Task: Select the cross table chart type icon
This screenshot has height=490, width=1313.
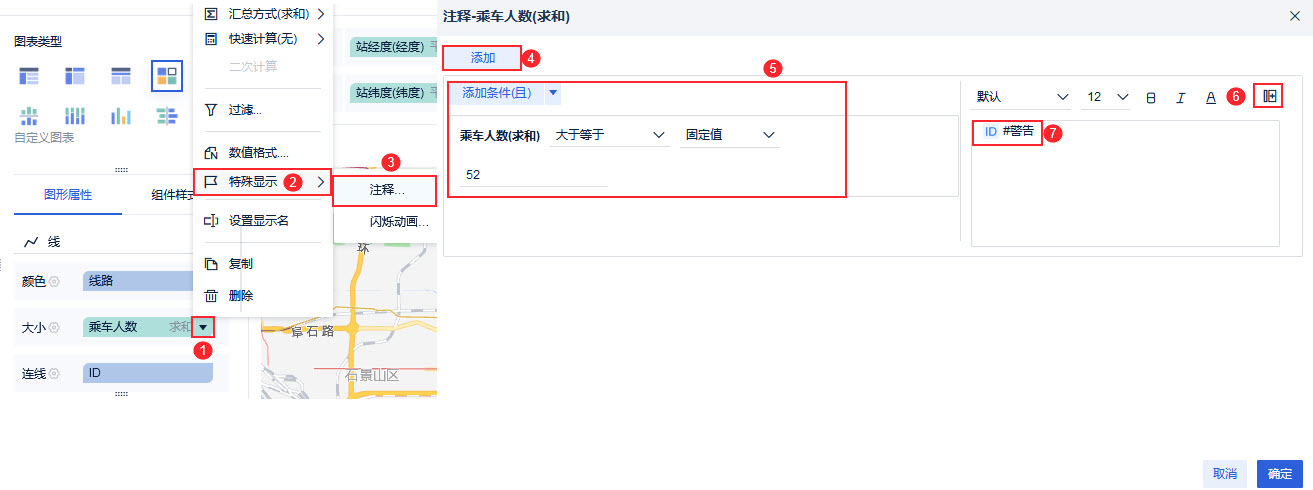Action: click(x=75, y=76)
